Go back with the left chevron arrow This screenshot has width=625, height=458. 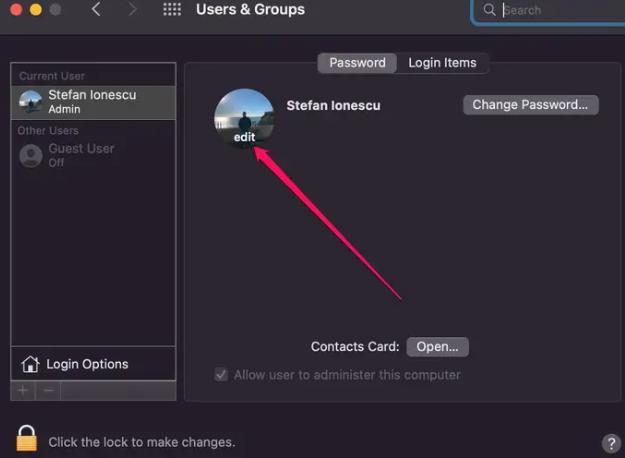click(96, 9)
